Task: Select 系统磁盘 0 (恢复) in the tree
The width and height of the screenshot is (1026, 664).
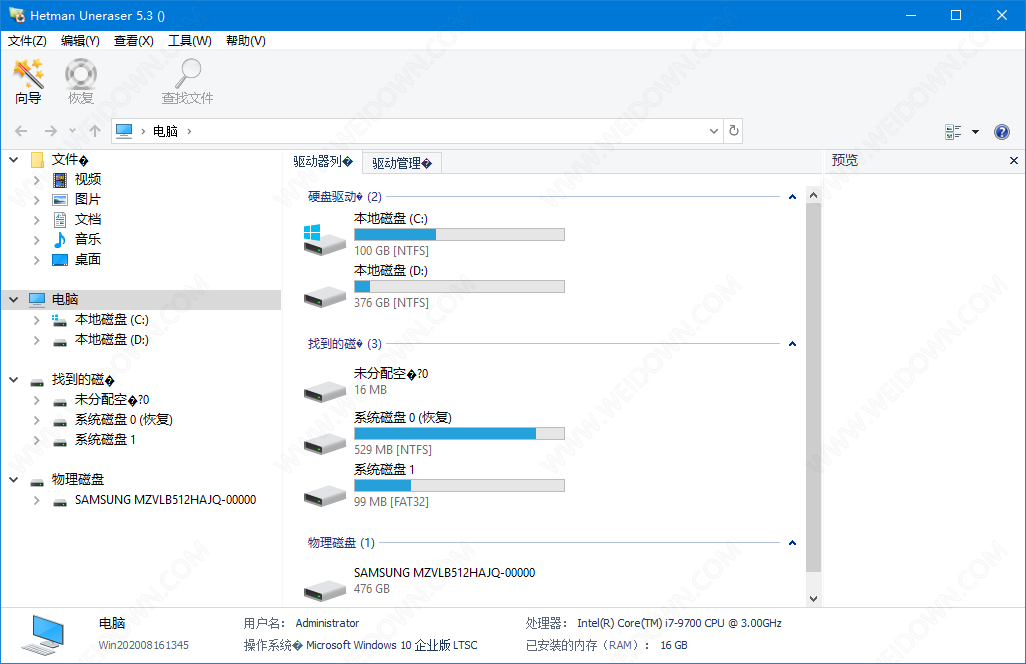Action: pyautogui.click(x=124, y=420)
